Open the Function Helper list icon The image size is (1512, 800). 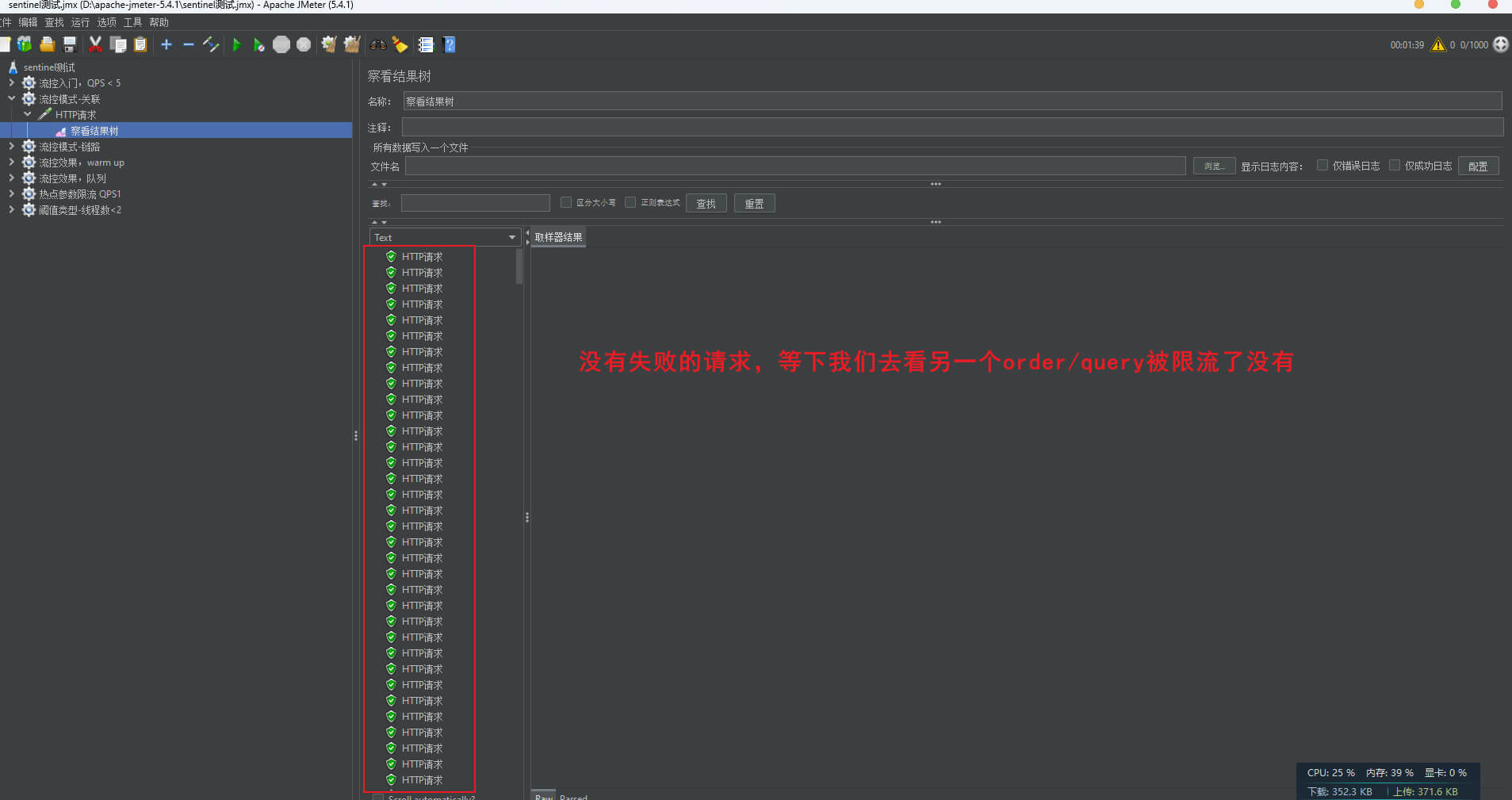tap(426, 44)
